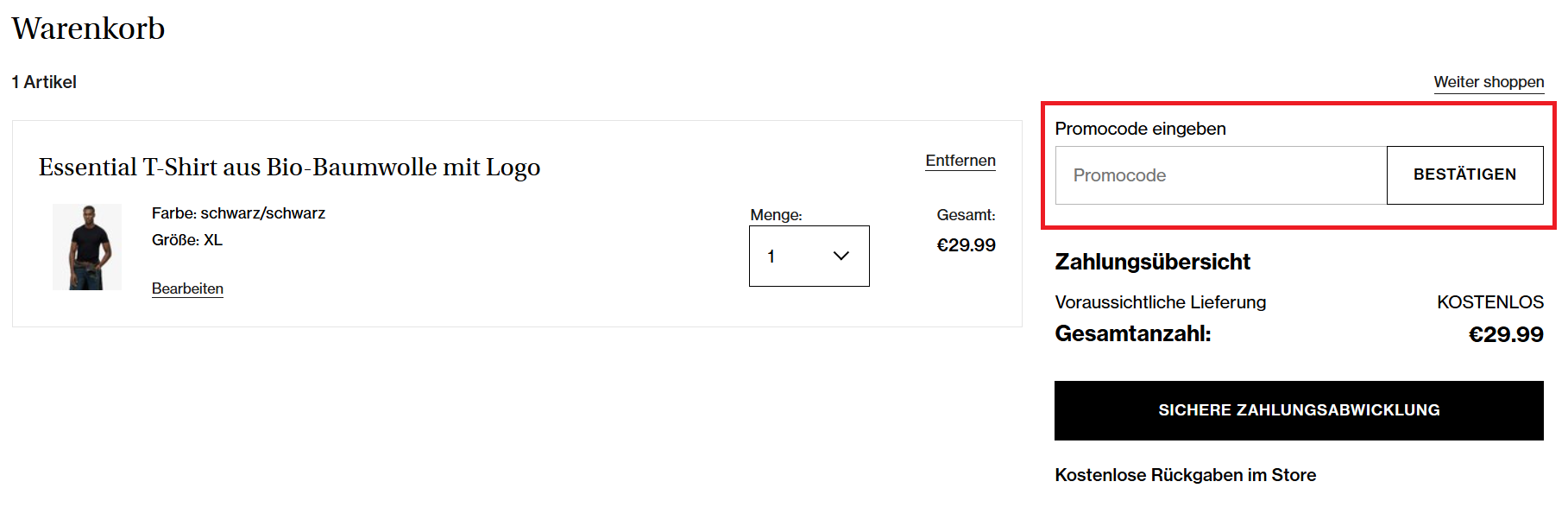Select the Zahlungsübersicht section header
Screen dimensions: 1568x507
tap(1153, 262)
